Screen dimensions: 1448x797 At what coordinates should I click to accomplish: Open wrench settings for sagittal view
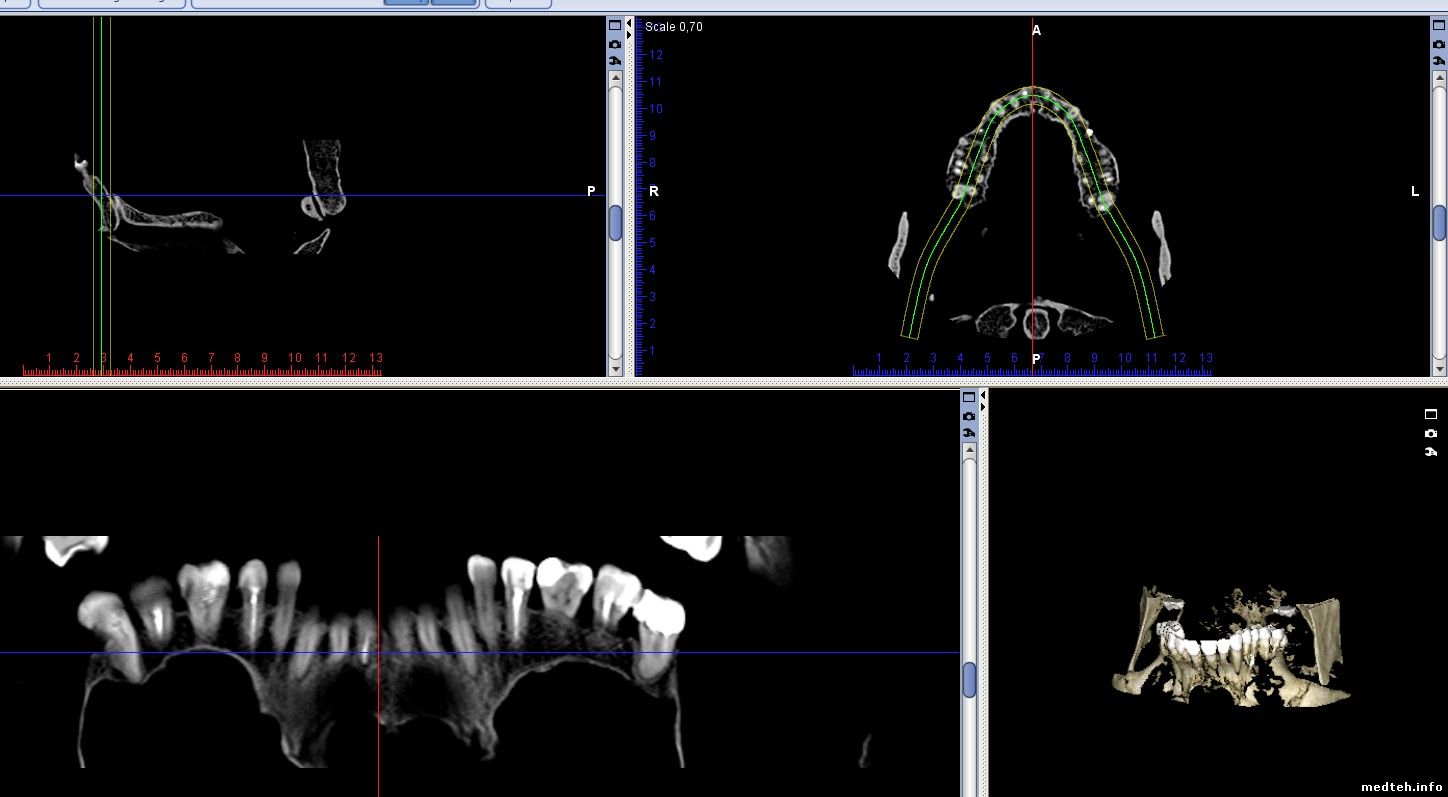(614, 61)
